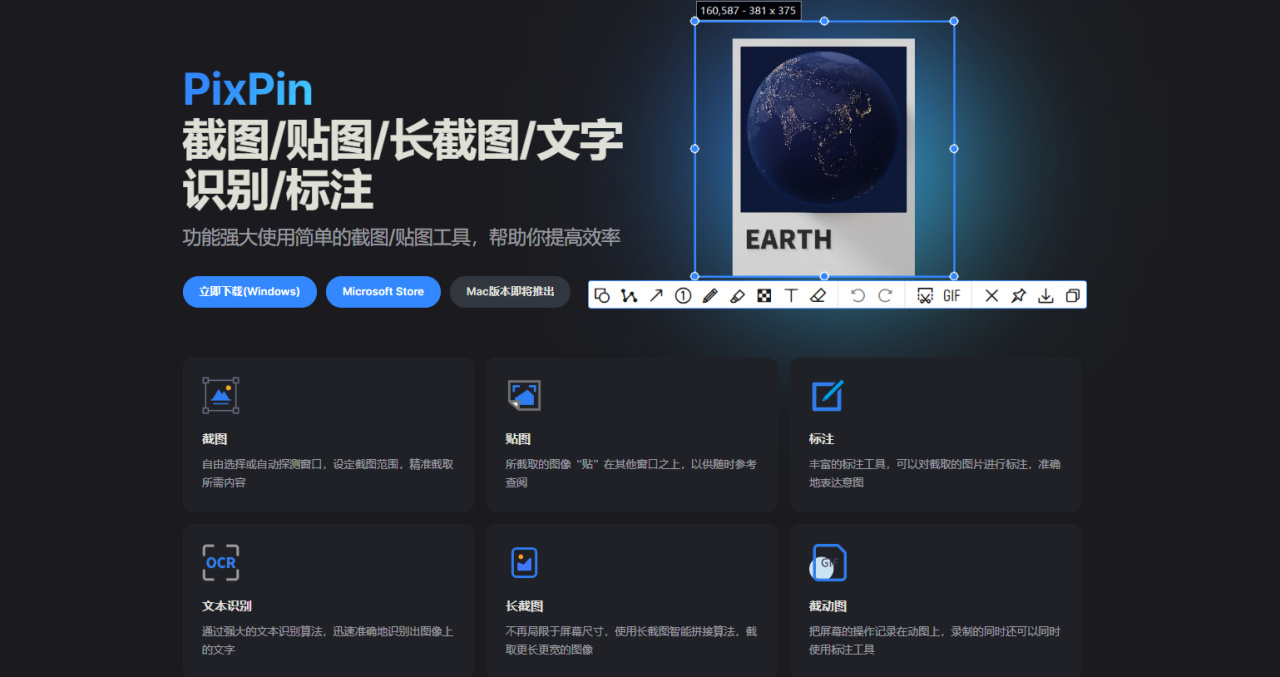This screenshot has width=1280, height=677.
Task: Click the 文本识别 card title
Action: pyautogui.click(x=227, y=606)
